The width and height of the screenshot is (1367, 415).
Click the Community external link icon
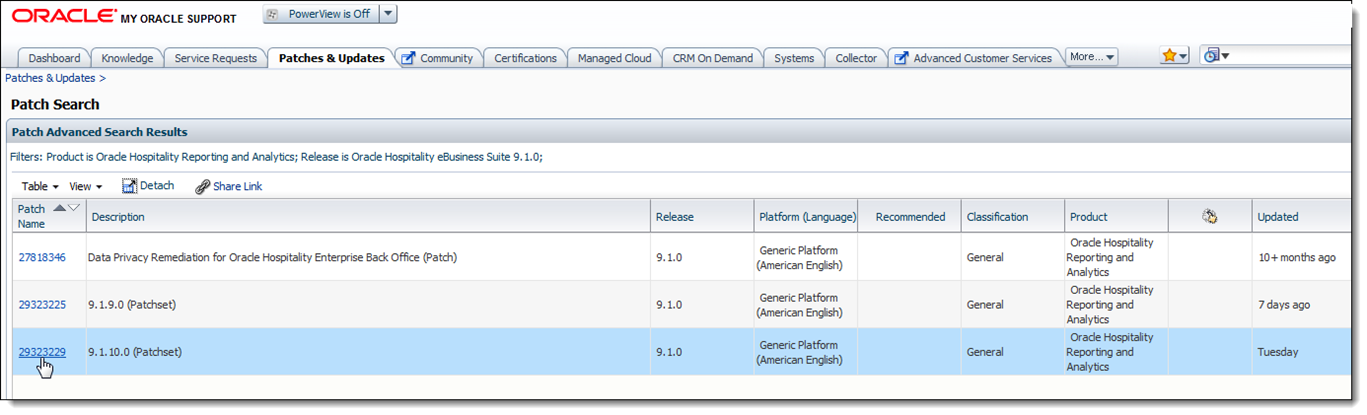tap(408, 58)
